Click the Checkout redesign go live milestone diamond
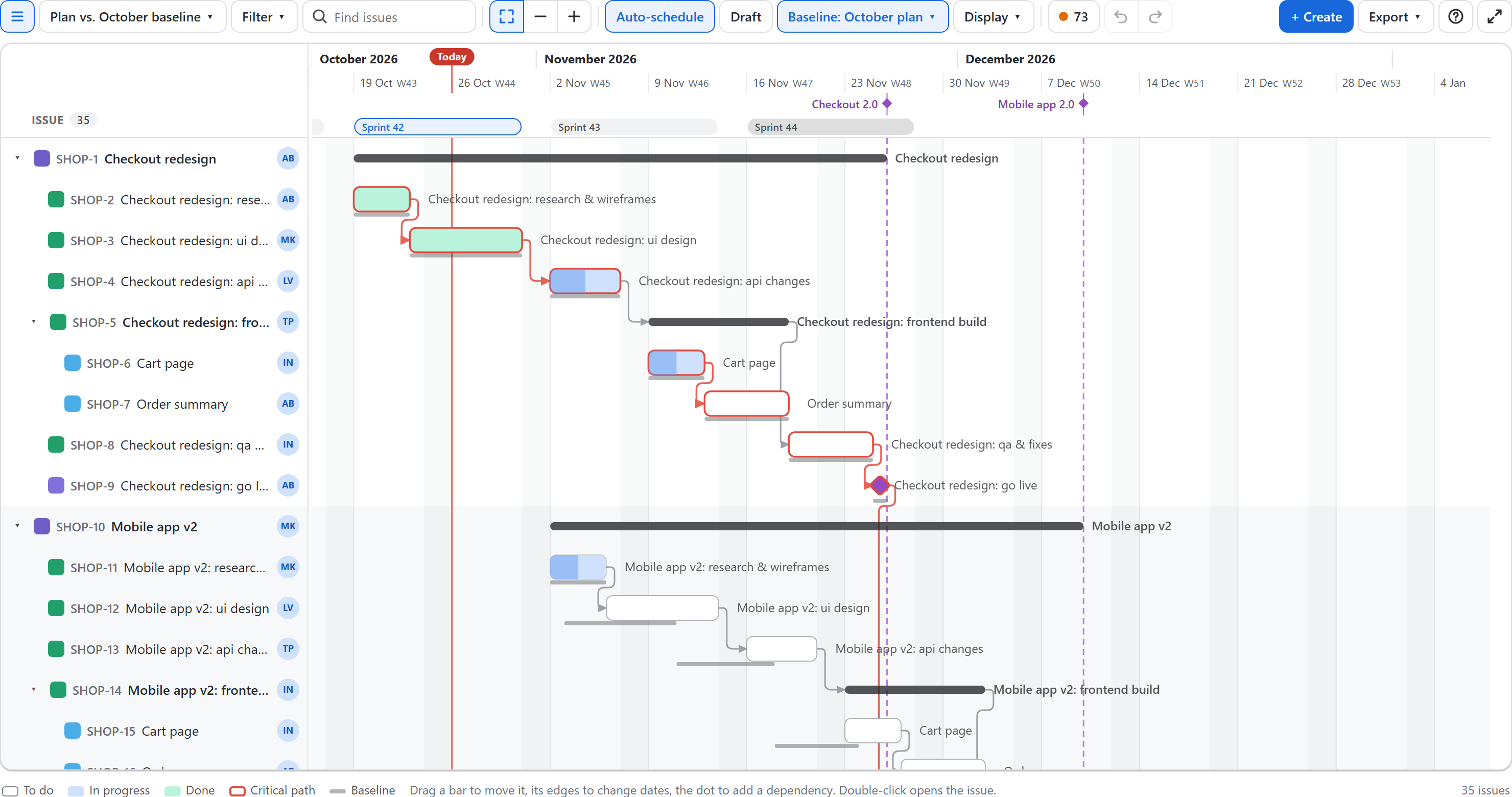The image size is (1512, 797). (879, 485)
